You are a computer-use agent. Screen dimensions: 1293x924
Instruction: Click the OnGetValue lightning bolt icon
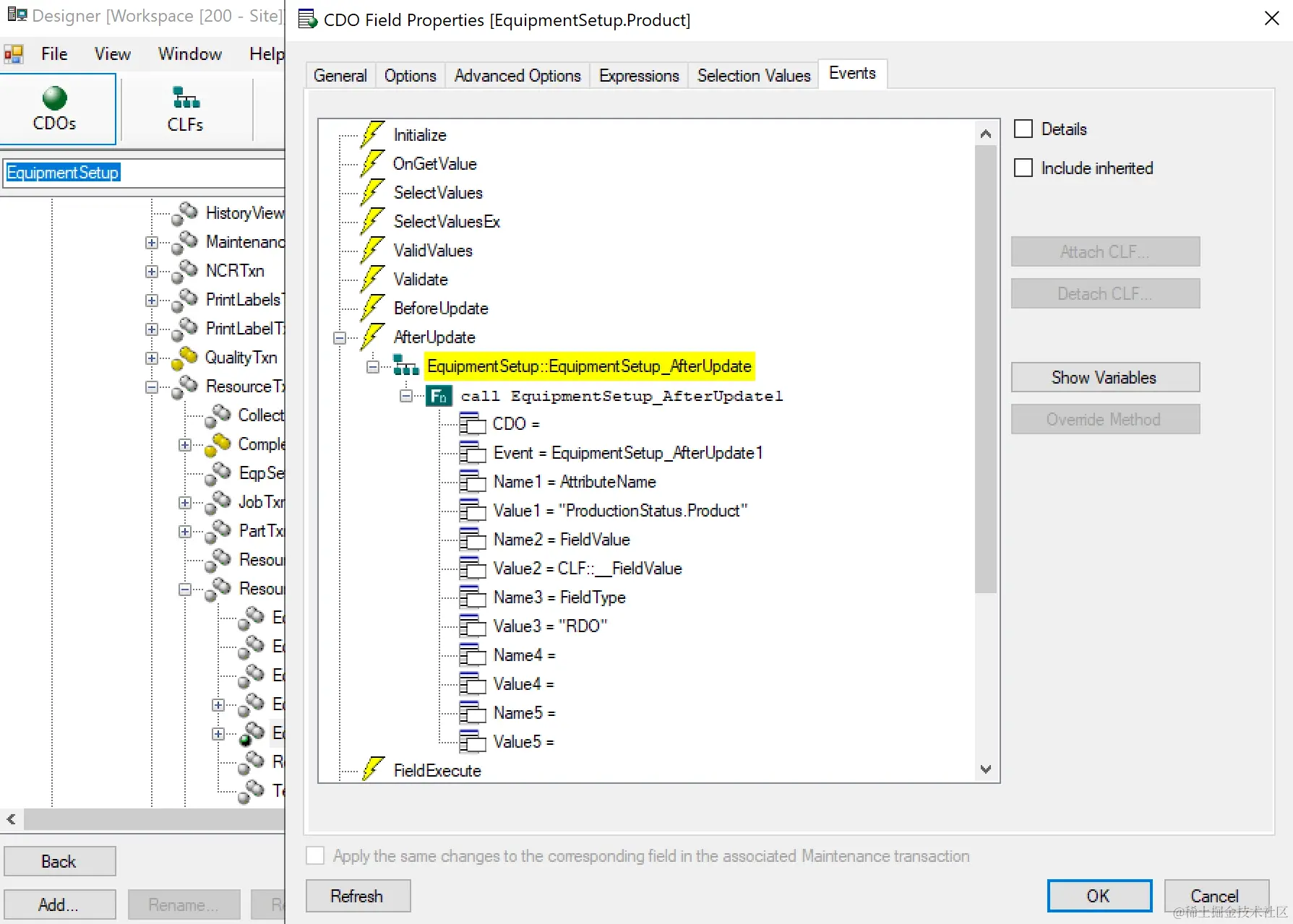coord(373,163)
